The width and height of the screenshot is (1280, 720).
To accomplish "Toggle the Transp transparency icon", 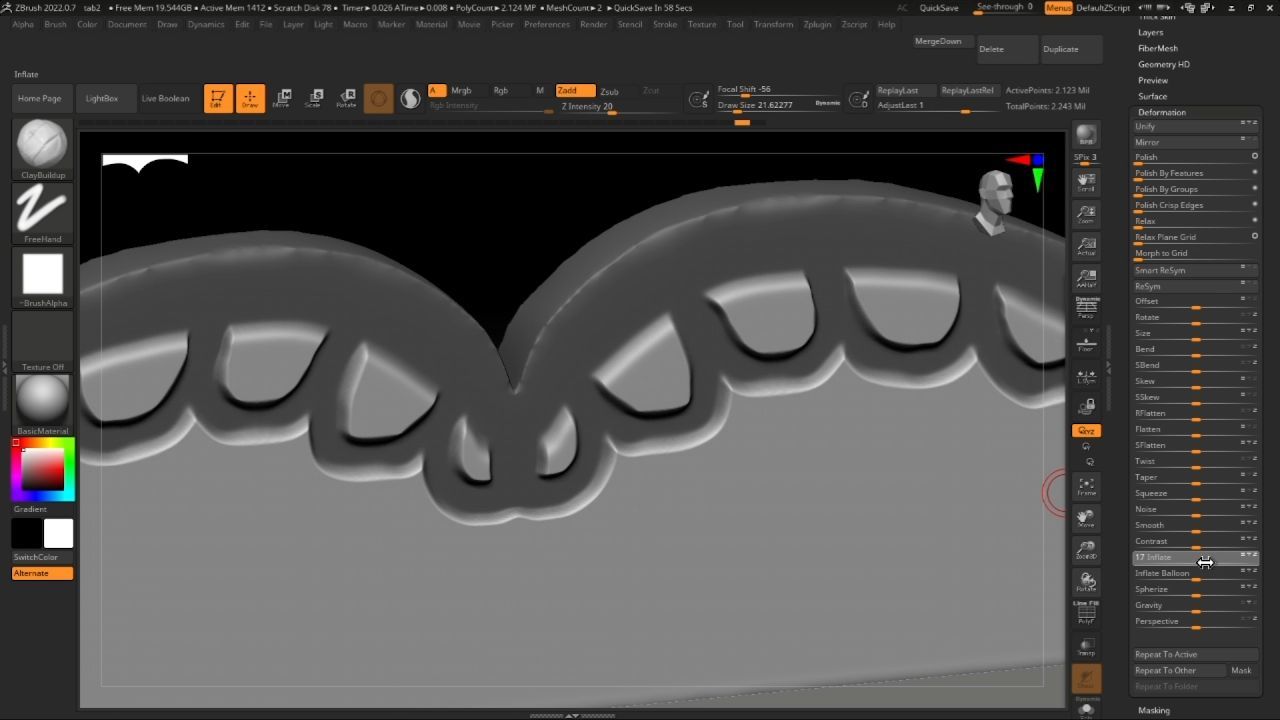I will click(1086, 646).
